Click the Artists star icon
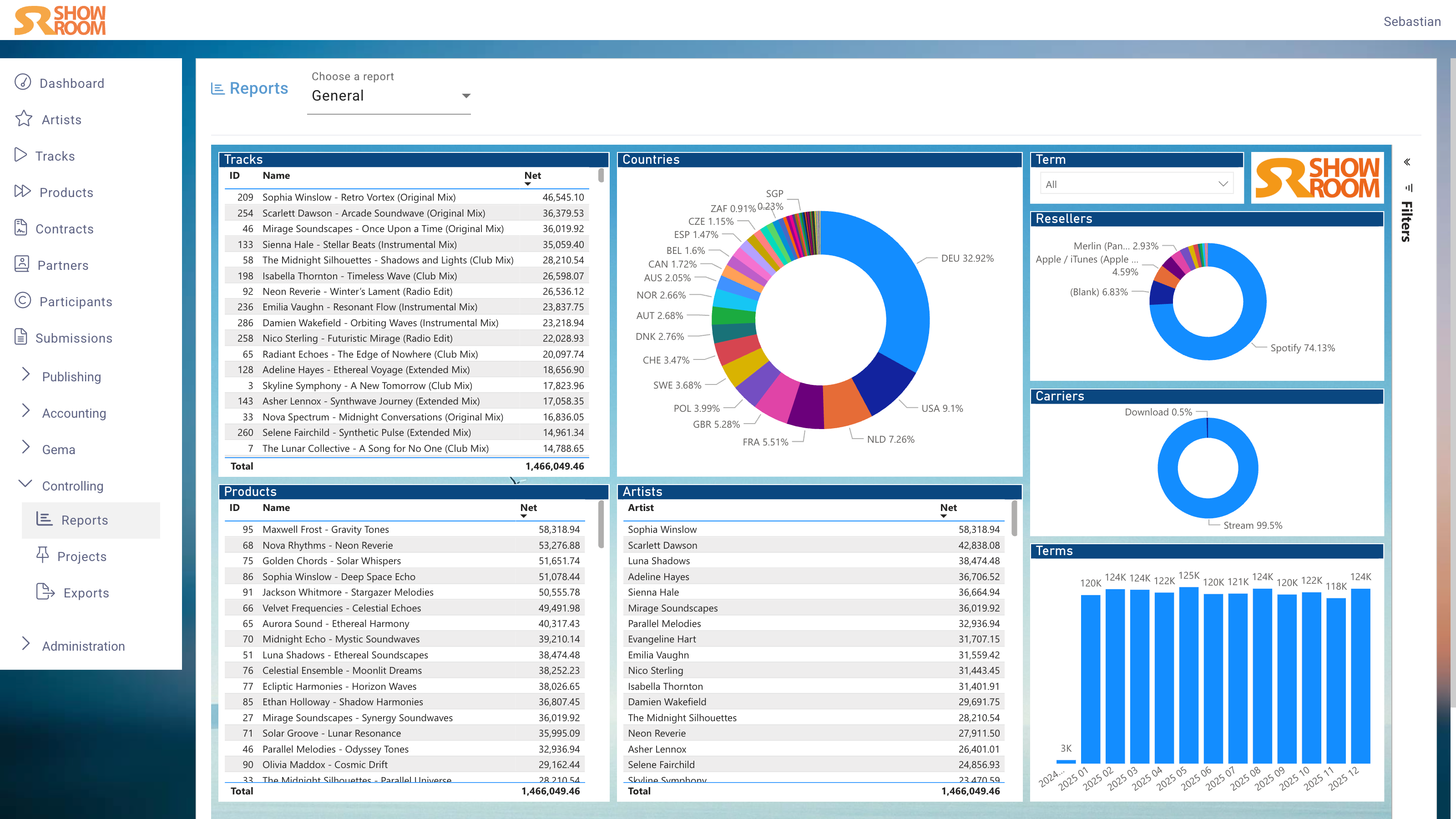Image resolution: width=1456 pixels, height=819 pixels. pyautogui.click(x=24, y=119)
